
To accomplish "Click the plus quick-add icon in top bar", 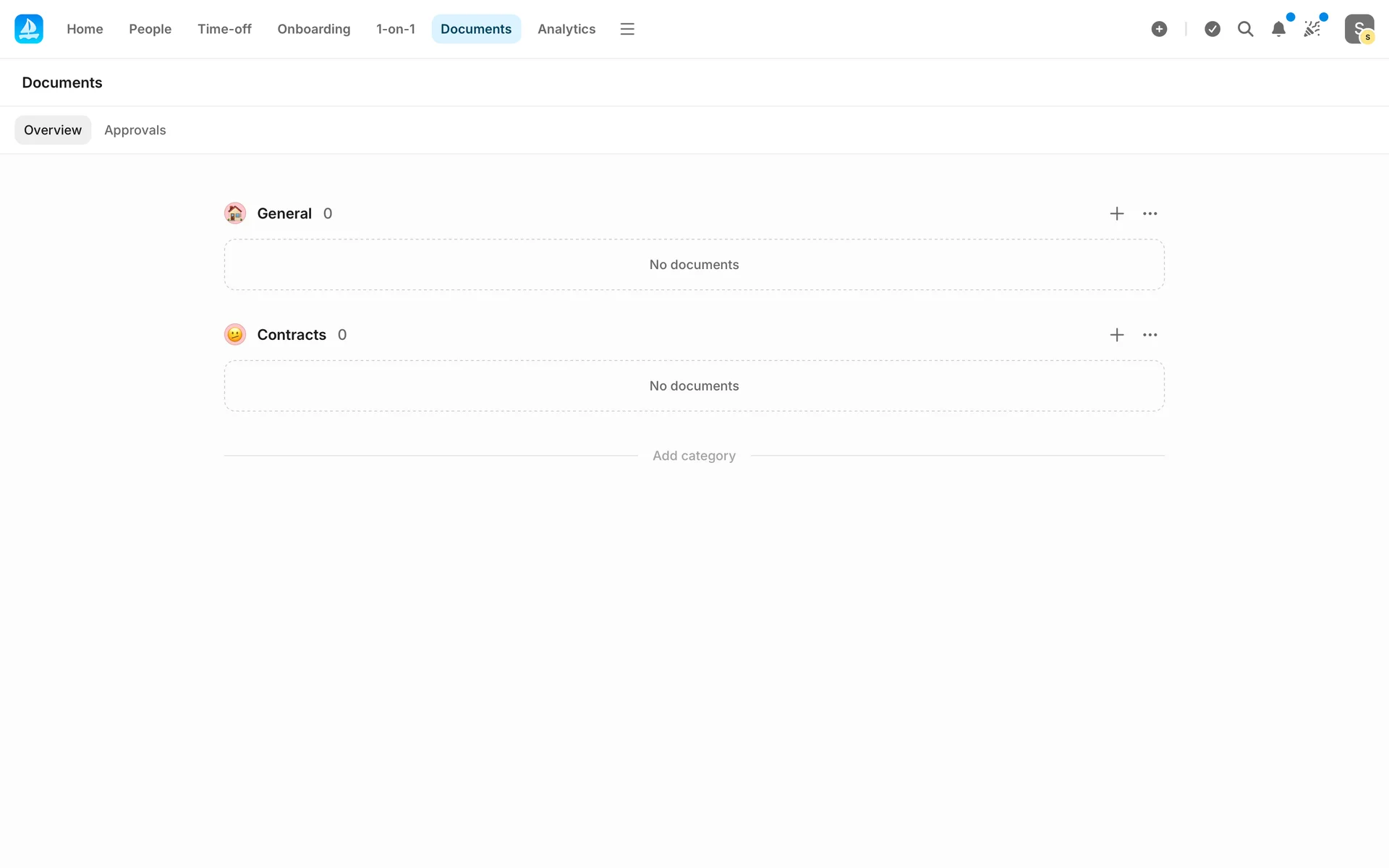I will [1159, 29].
